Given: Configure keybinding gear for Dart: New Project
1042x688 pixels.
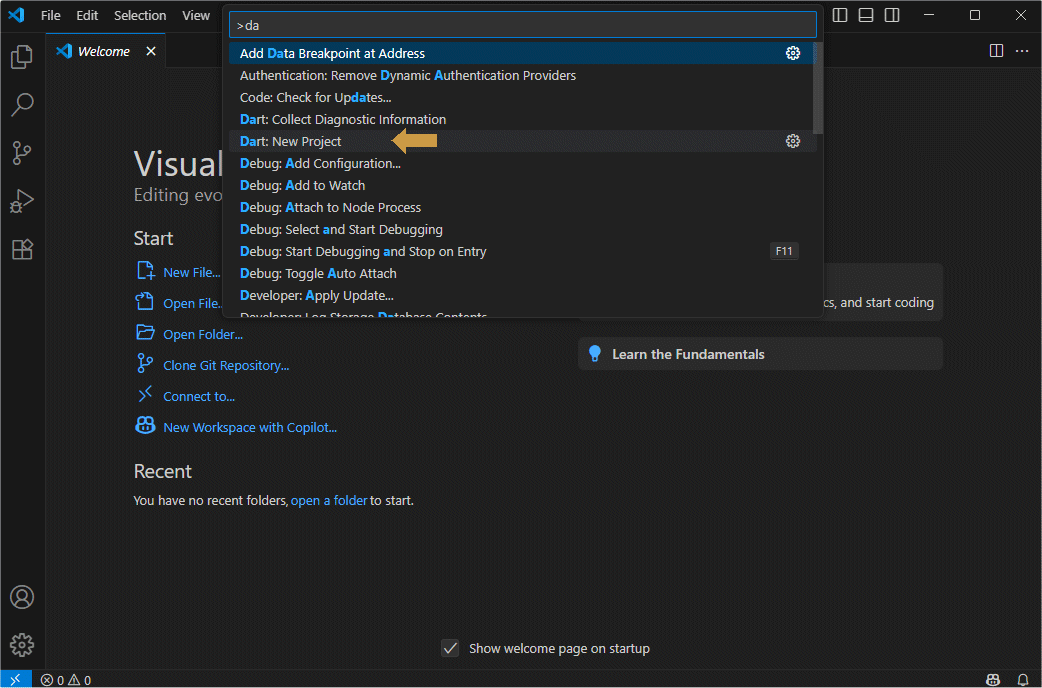Looking at the screenshot, I should (793, 142).
